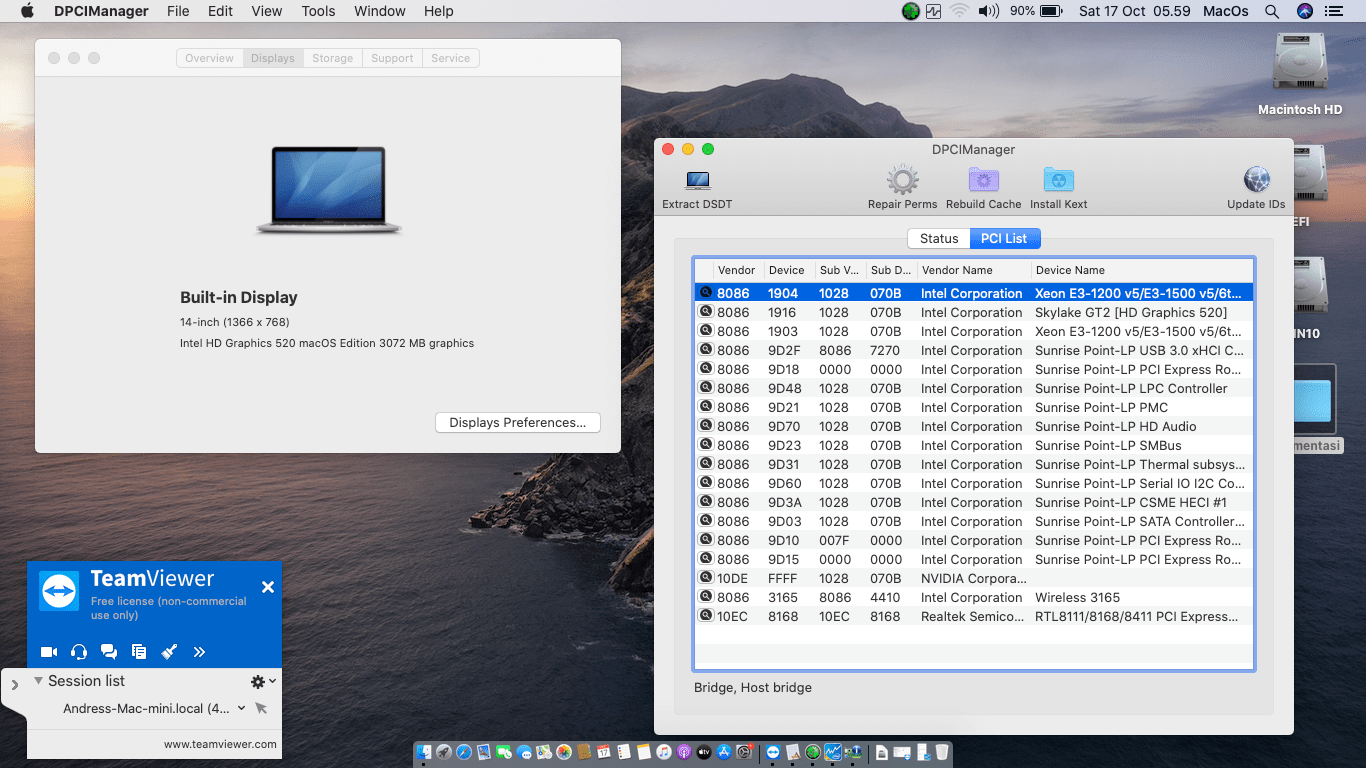Show more TeamViewer tools via double chevron

pyautogui.click(x=199, y=652)
